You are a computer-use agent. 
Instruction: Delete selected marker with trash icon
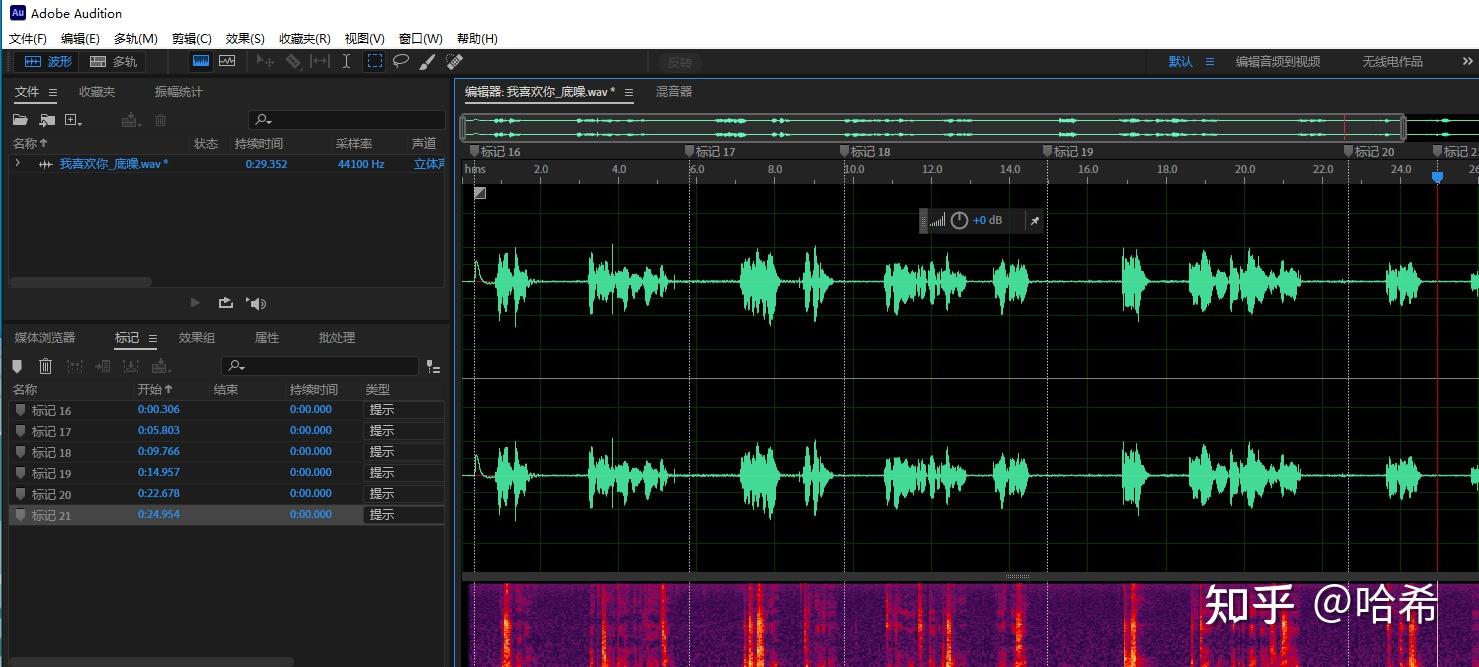pos(45,367)
